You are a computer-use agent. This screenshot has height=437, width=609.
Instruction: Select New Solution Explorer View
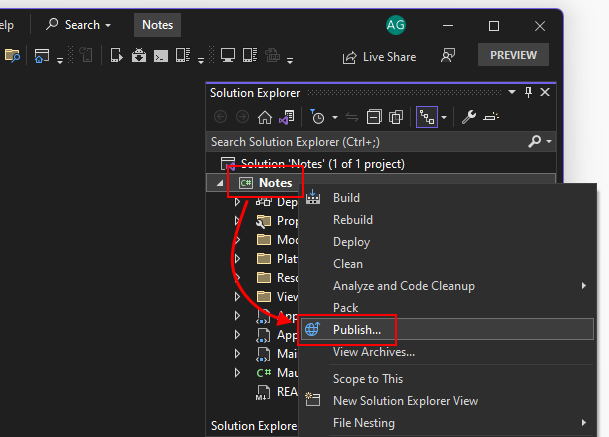447,401
